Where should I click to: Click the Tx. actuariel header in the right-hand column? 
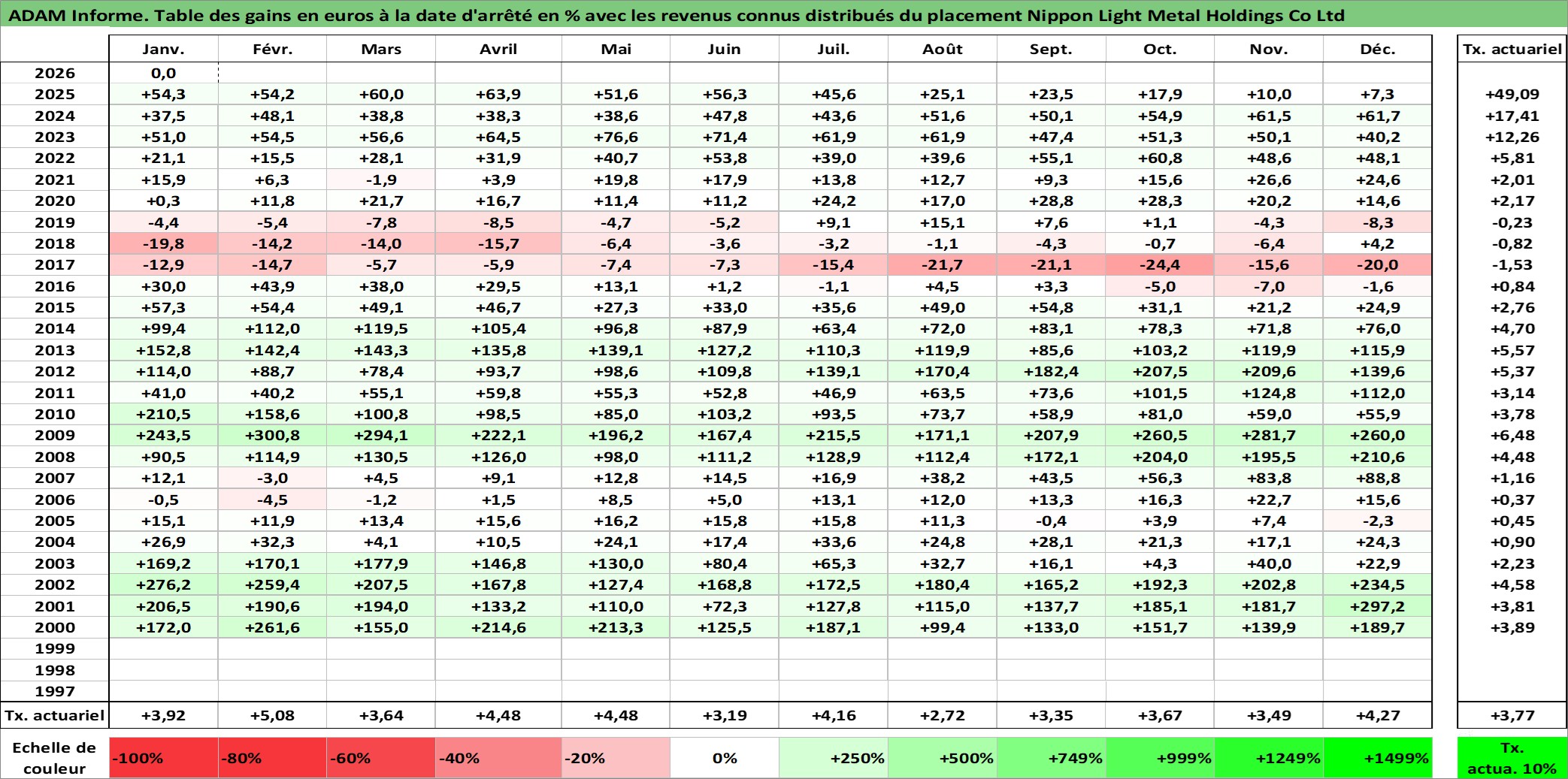[1512, 49]
